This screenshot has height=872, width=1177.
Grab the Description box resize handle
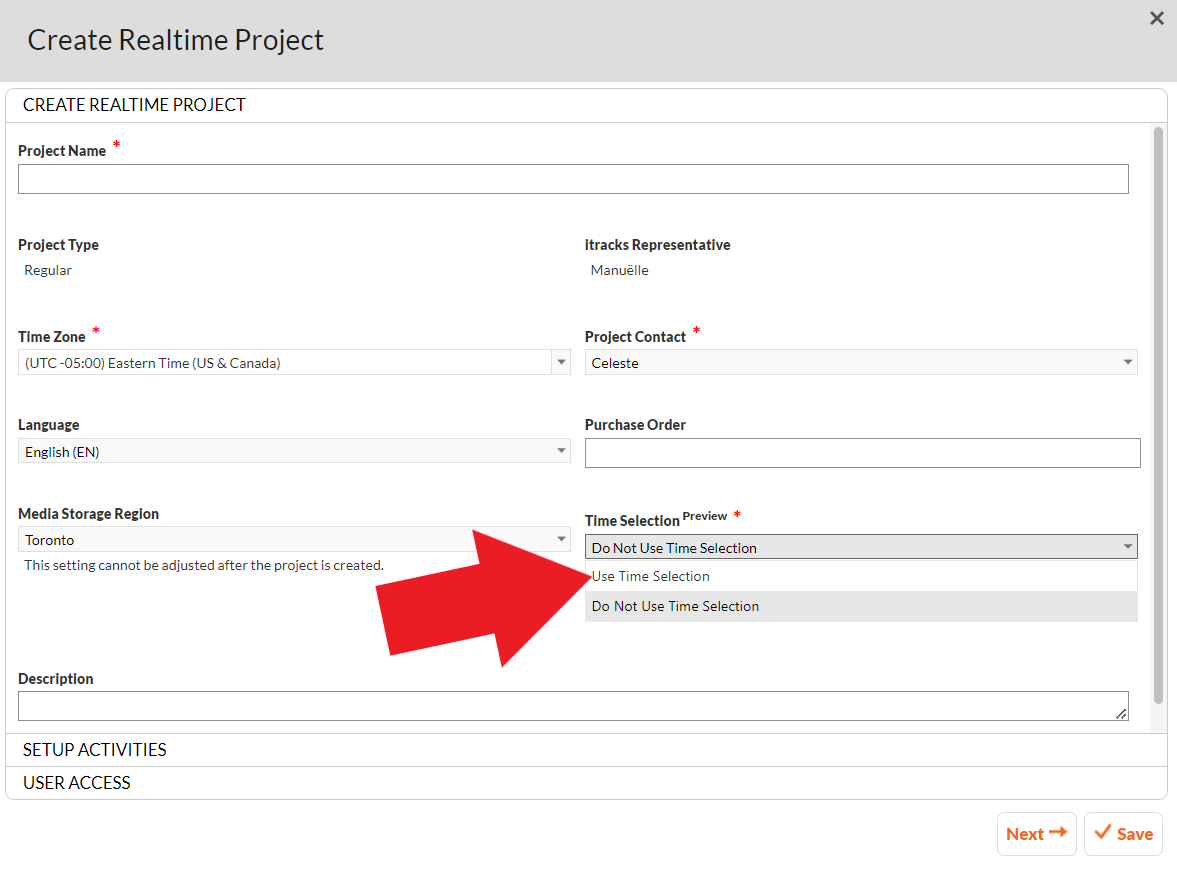(1121, 713)
